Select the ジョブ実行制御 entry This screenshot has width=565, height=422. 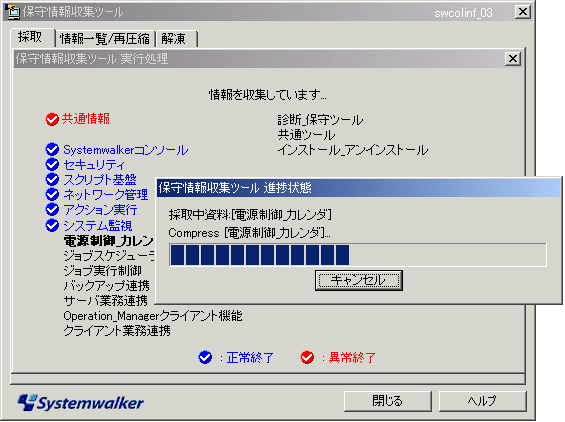[x=102, y=271]
